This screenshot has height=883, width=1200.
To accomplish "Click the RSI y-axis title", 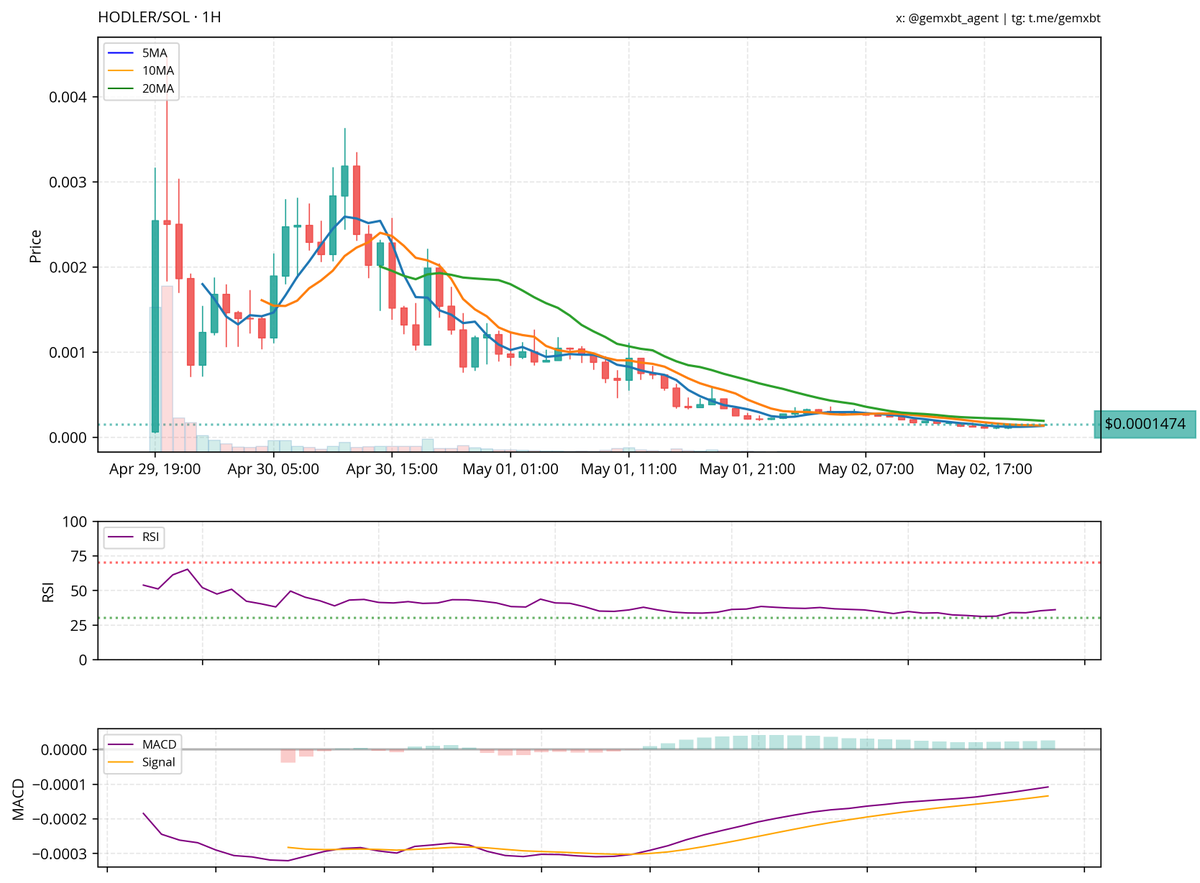I will click(x=47, y=591).
